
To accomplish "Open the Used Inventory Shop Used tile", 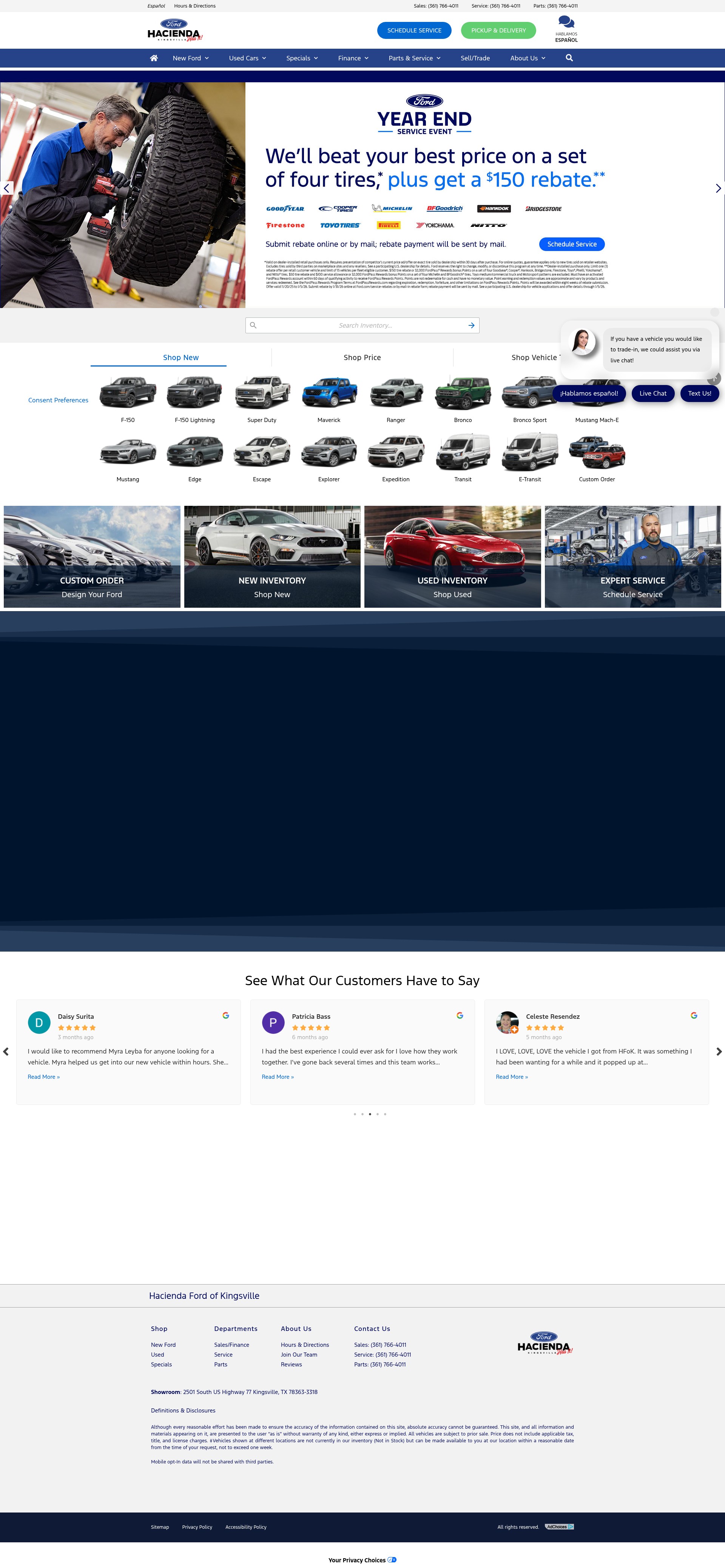I will coord(452,556).
